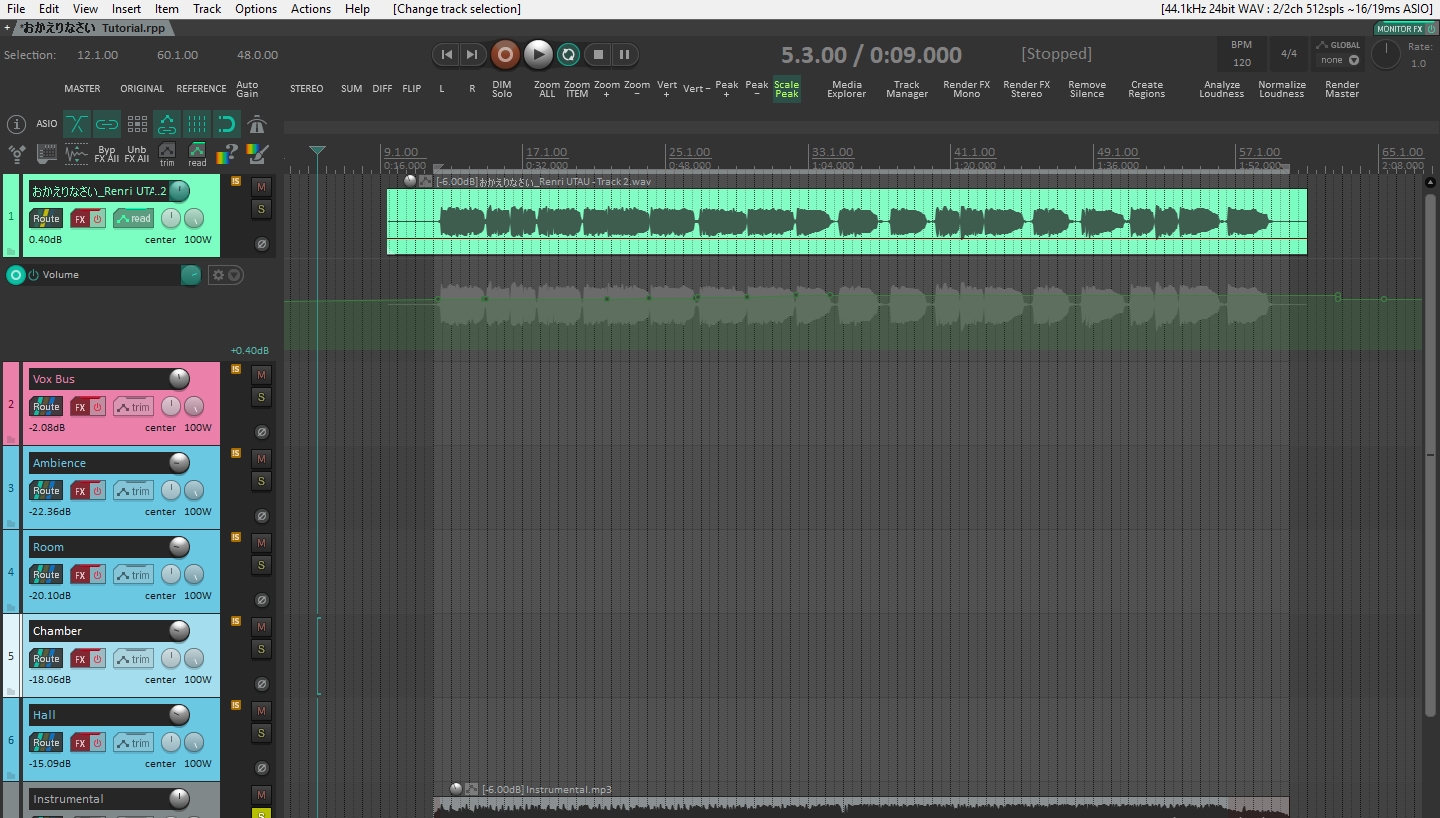Viewport: 1440px width, 818px height.
Task: Open the FX button on the Chamber track
Action: 80,659
